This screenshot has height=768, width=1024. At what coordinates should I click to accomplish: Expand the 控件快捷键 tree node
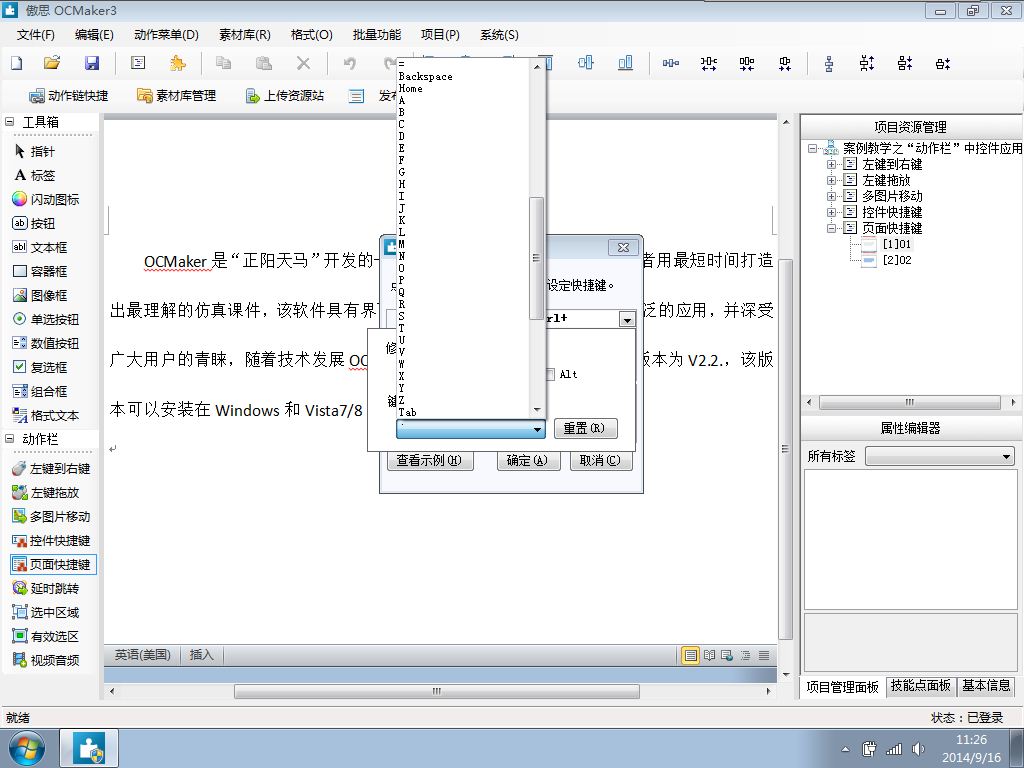pos(831,212)
